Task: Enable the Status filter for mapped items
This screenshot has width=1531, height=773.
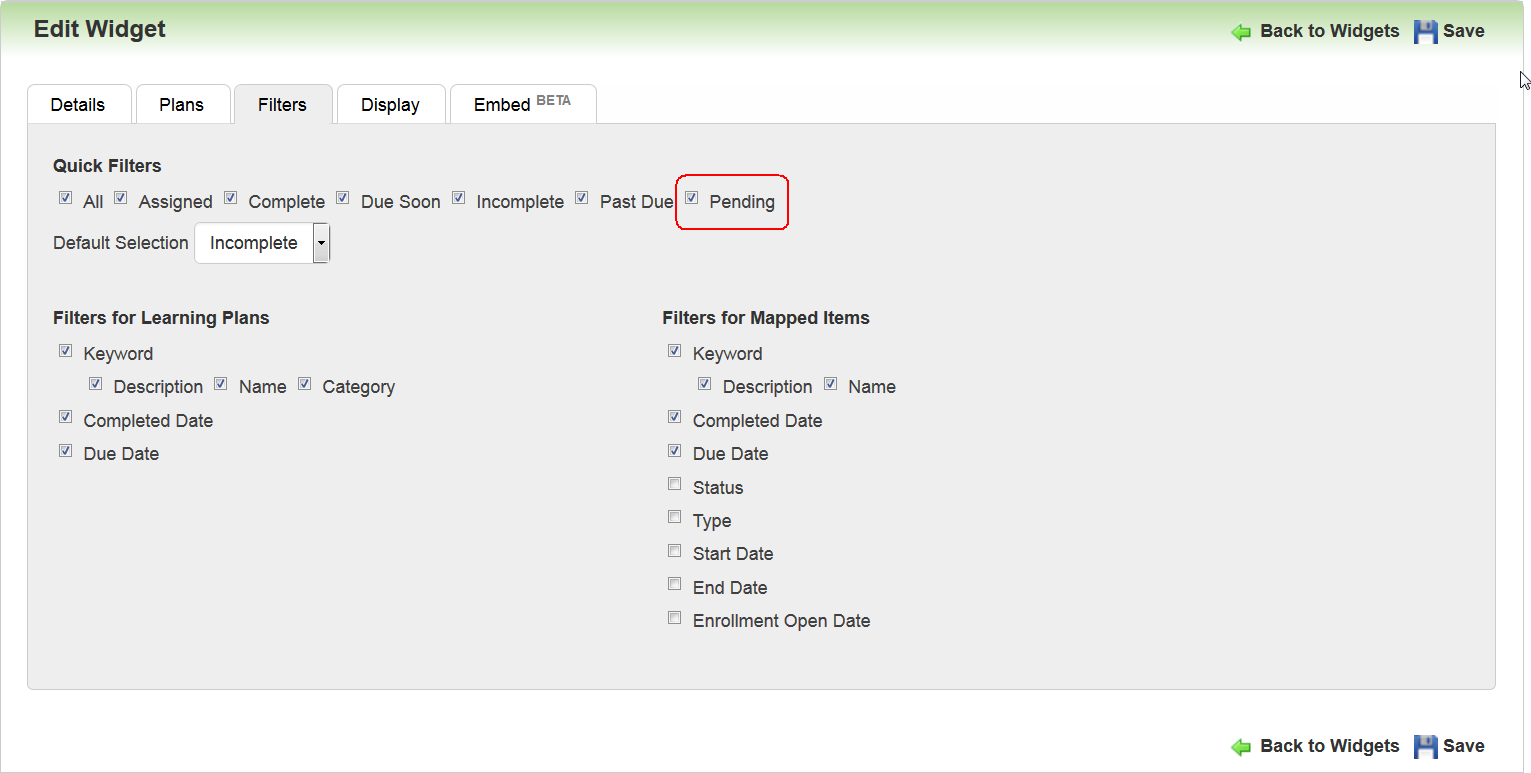Action: point(675,484)
